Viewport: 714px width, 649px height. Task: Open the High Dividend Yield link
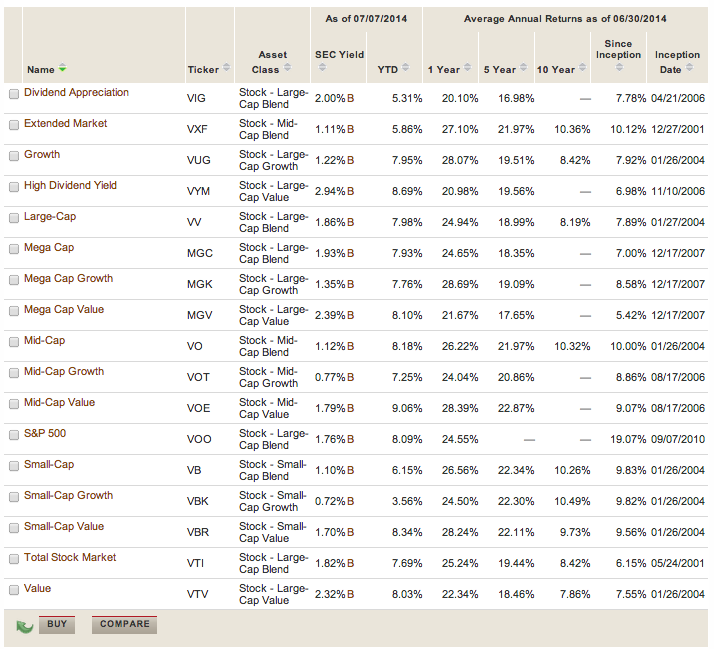tap(71, 185)
